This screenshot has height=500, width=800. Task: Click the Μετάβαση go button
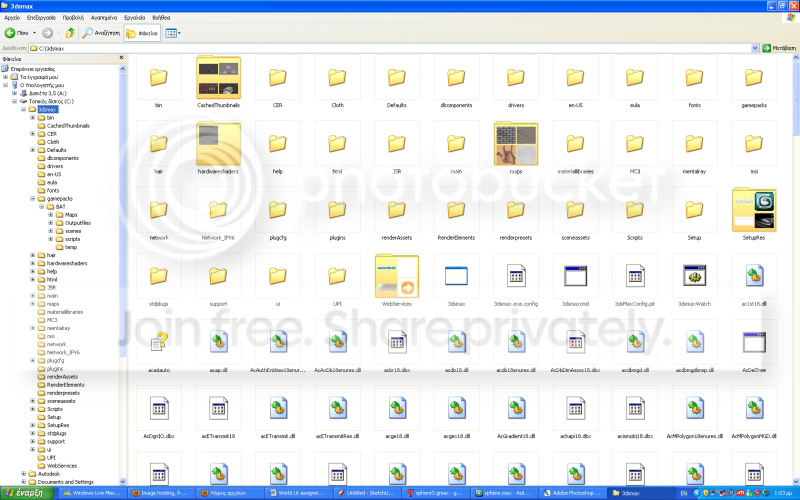[779, 48]
